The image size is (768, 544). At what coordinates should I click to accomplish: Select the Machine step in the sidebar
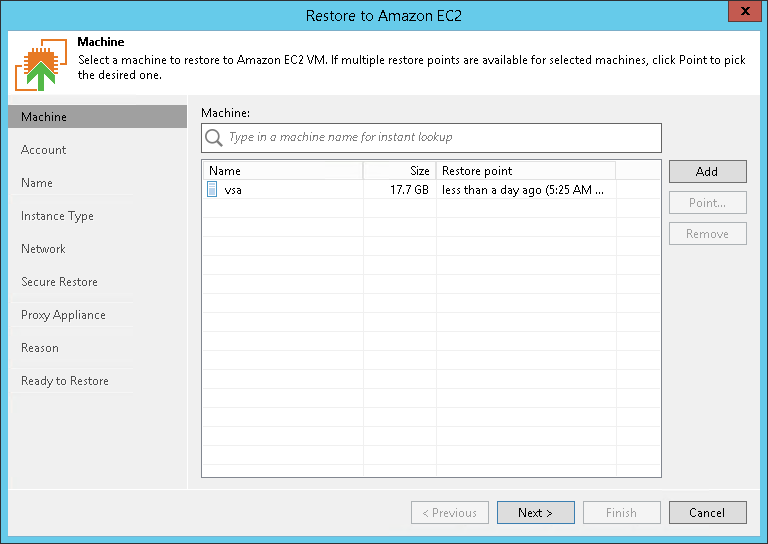click(x=44, y=117)
